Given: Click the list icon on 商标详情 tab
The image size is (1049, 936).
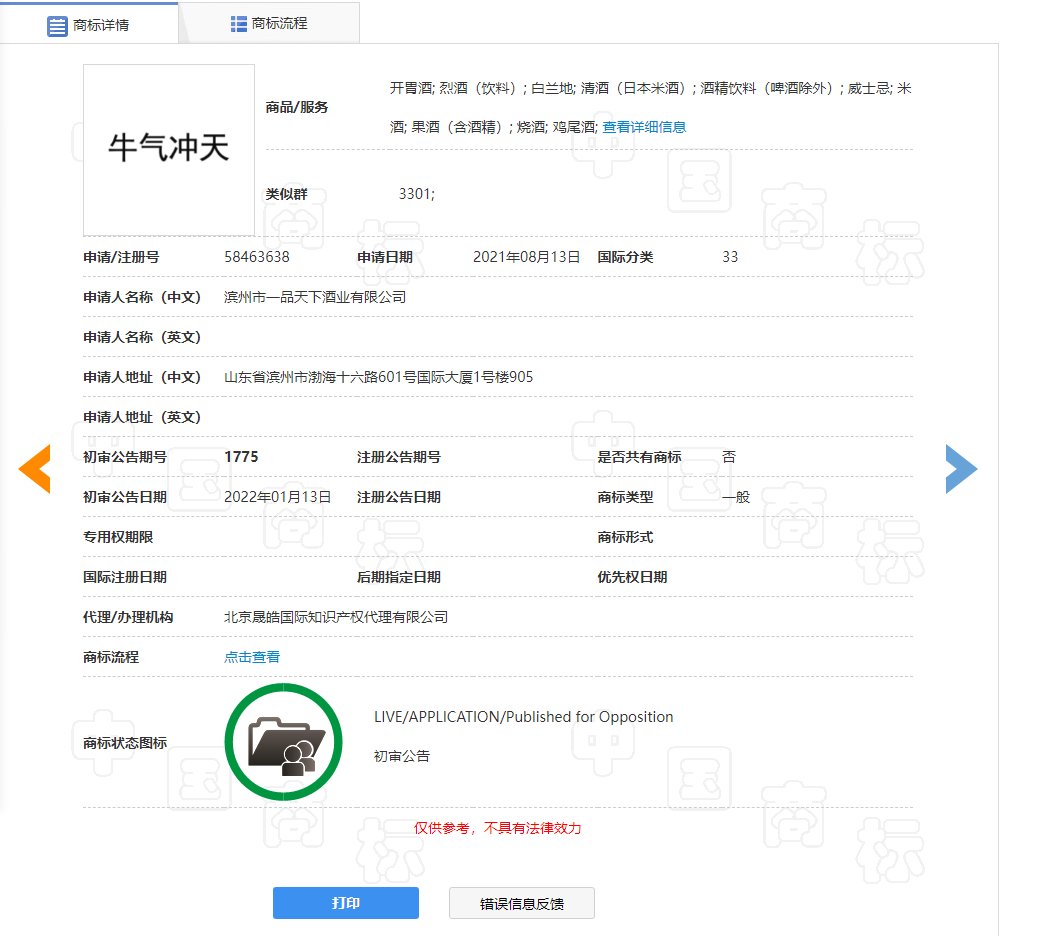Looking at the screenshot, I should [x=58, y=25].
